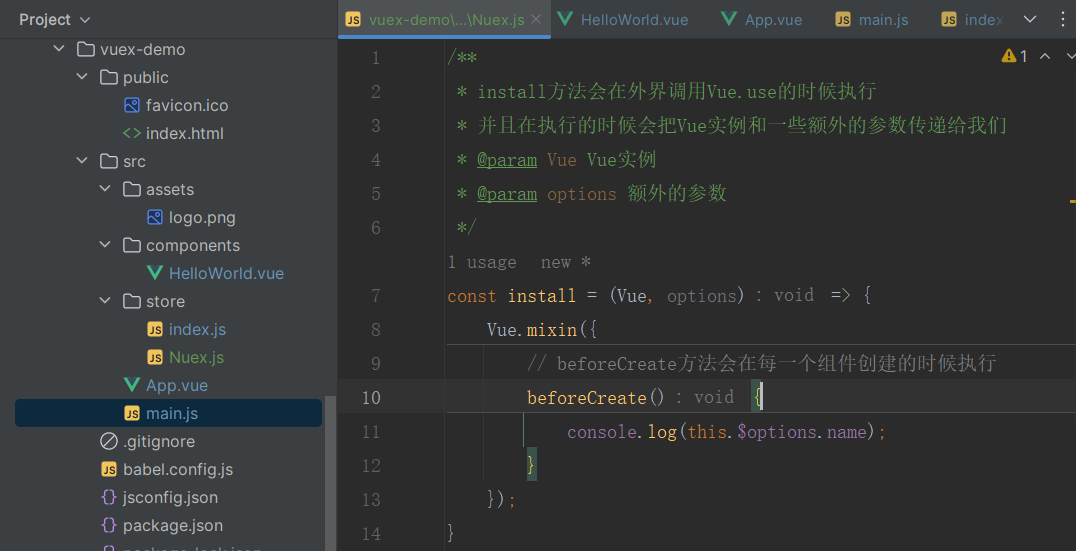The image size is (1076, 551).
Task: Switch to the main.js editor tab
Action: point(872,19)
